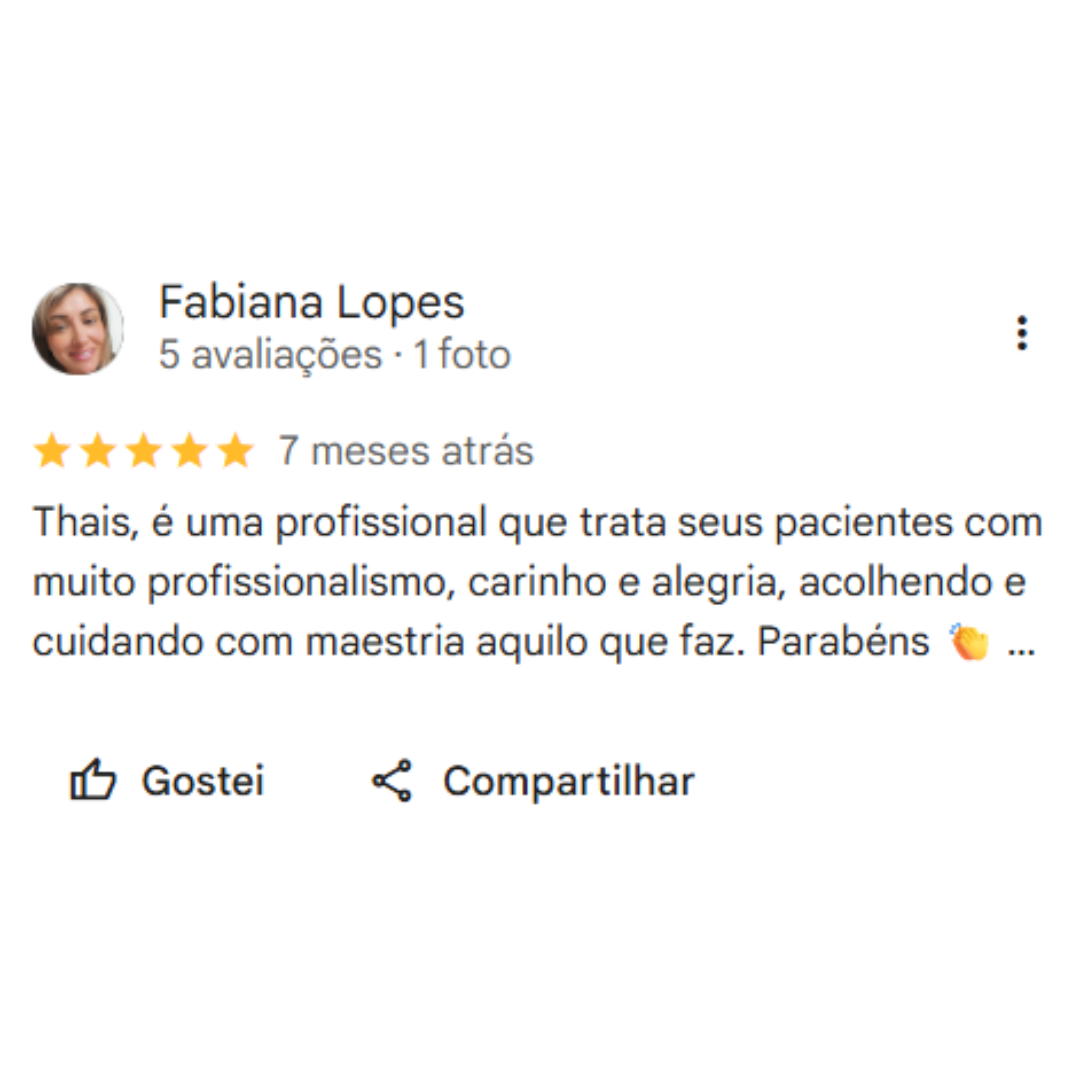Click the second gold rating star

98,450
